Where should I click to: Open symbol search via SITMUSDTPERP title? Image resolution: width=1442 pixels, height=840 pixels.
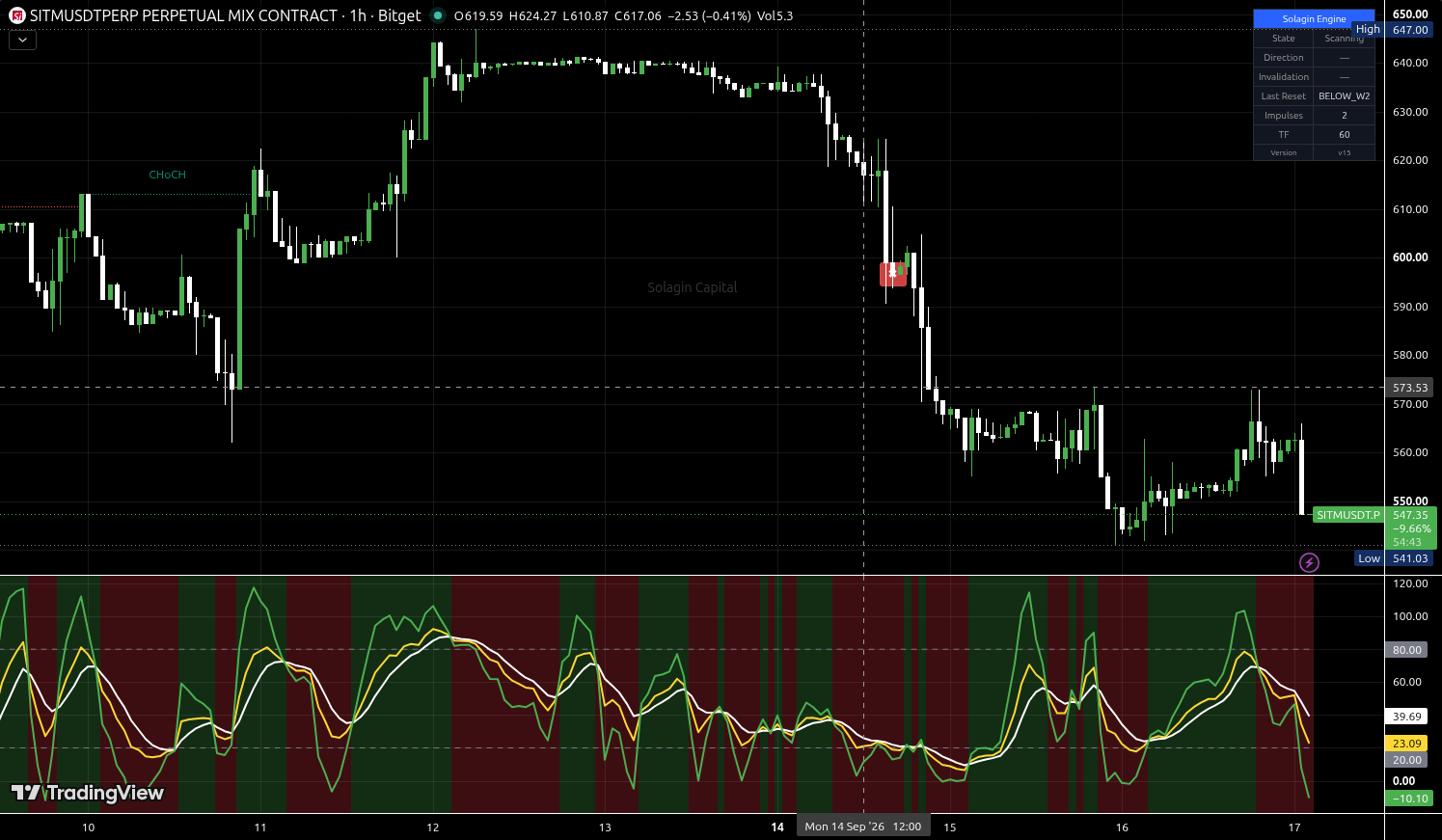coord(183,15)
